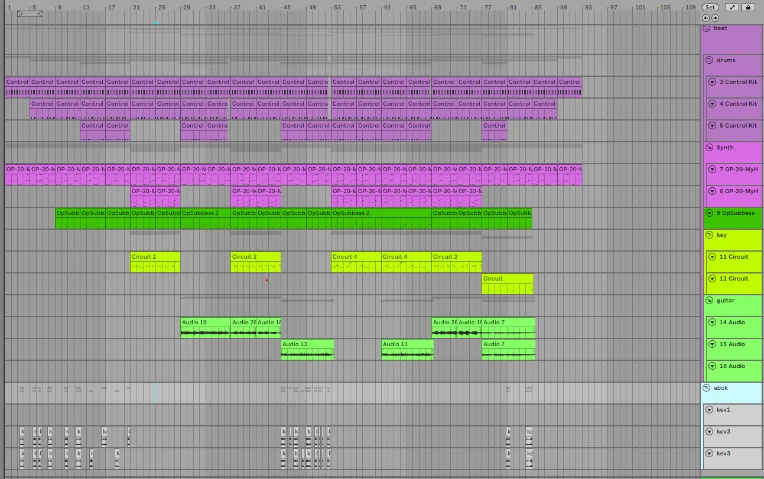Unfold the 14 Audio track arrow
764x479 pixels.
[711, 322]
